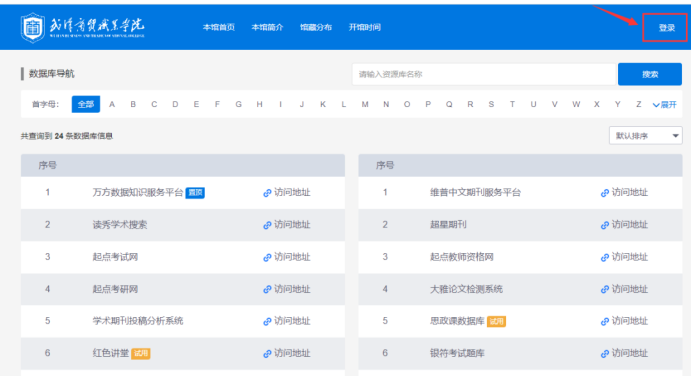Filter databases by letter C
This screenshot has height=376, width=692.
pyautogui.click(x=154, y=104)
